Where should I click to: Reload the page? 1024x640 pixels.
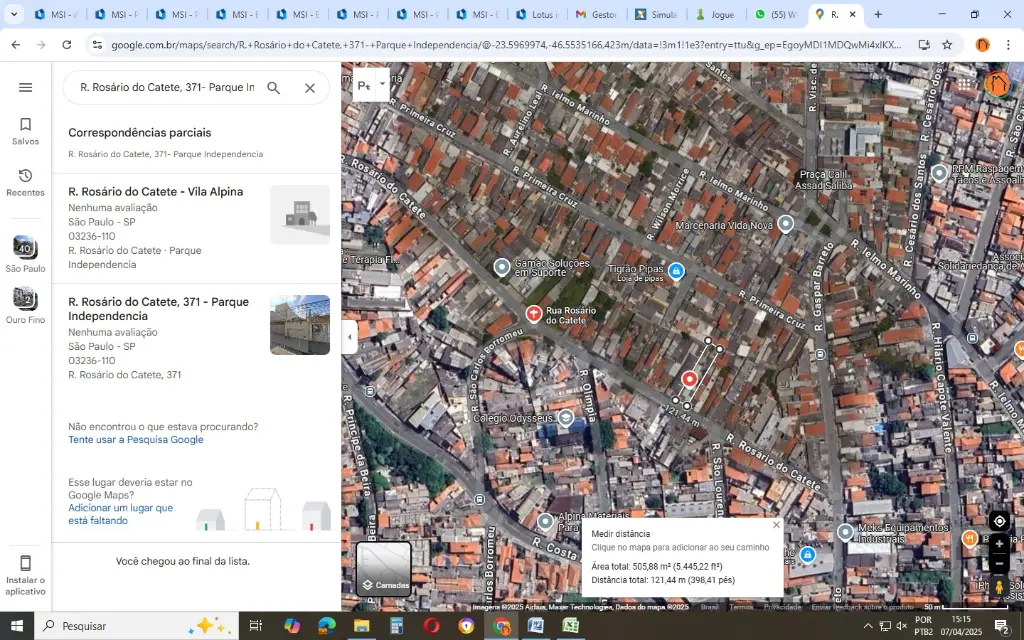pyautogui.click(x=67, y=44)
